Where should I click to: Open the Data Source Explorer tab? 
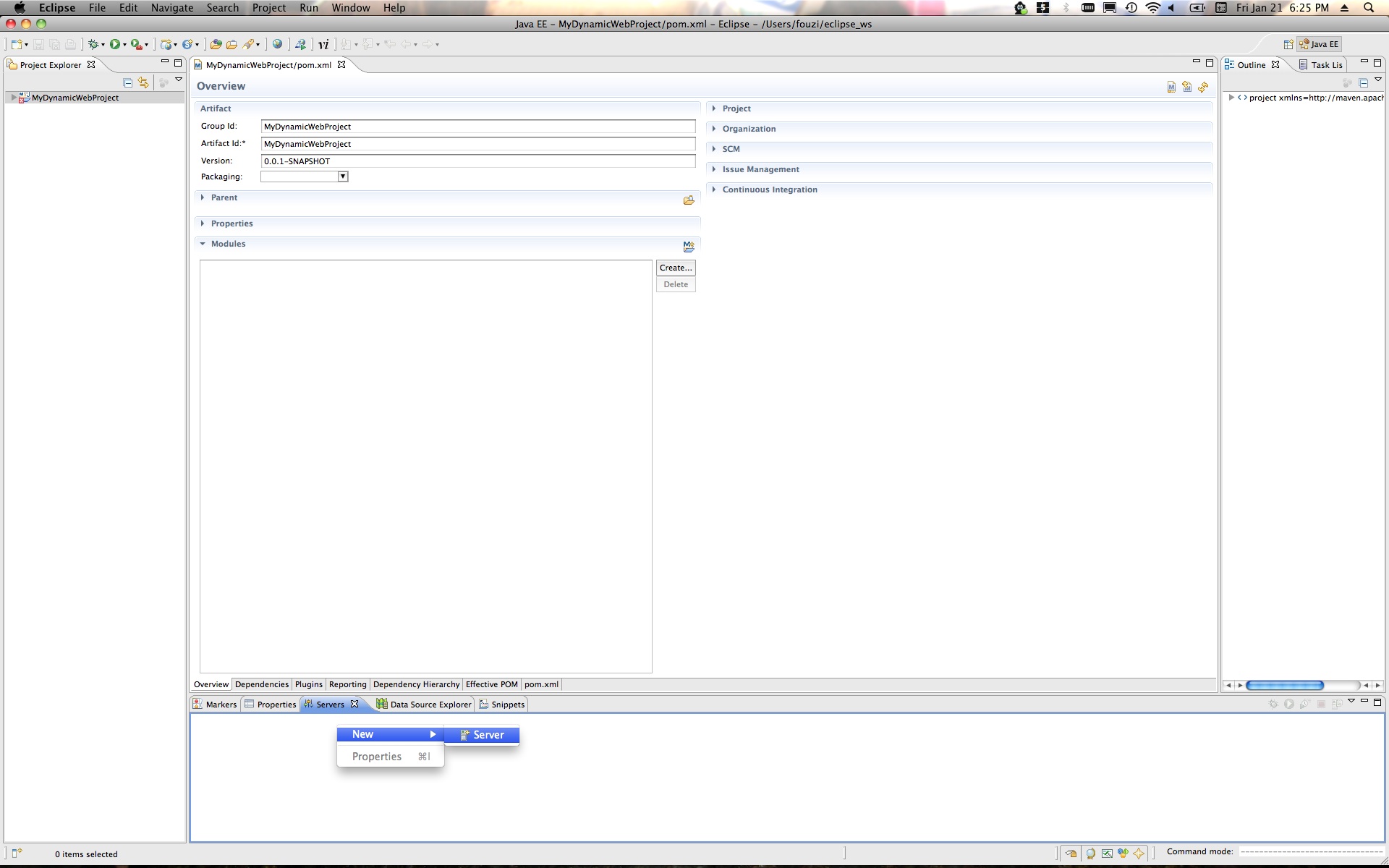[424, 704]
